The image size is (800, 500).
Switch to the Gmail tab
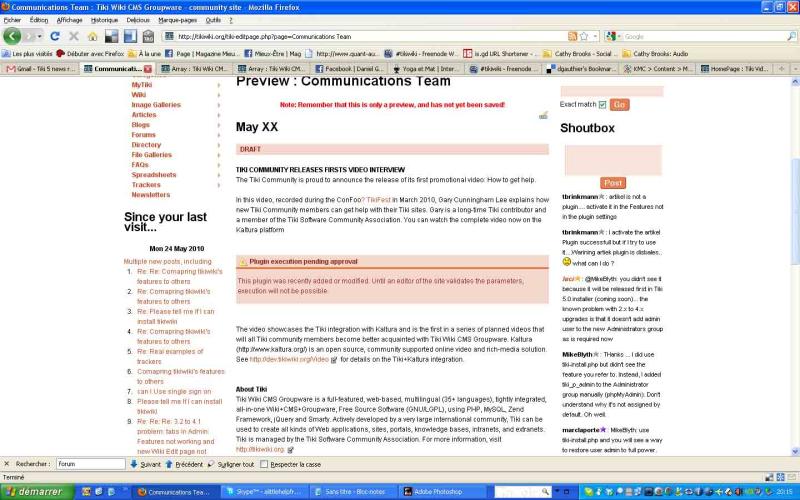40,69
